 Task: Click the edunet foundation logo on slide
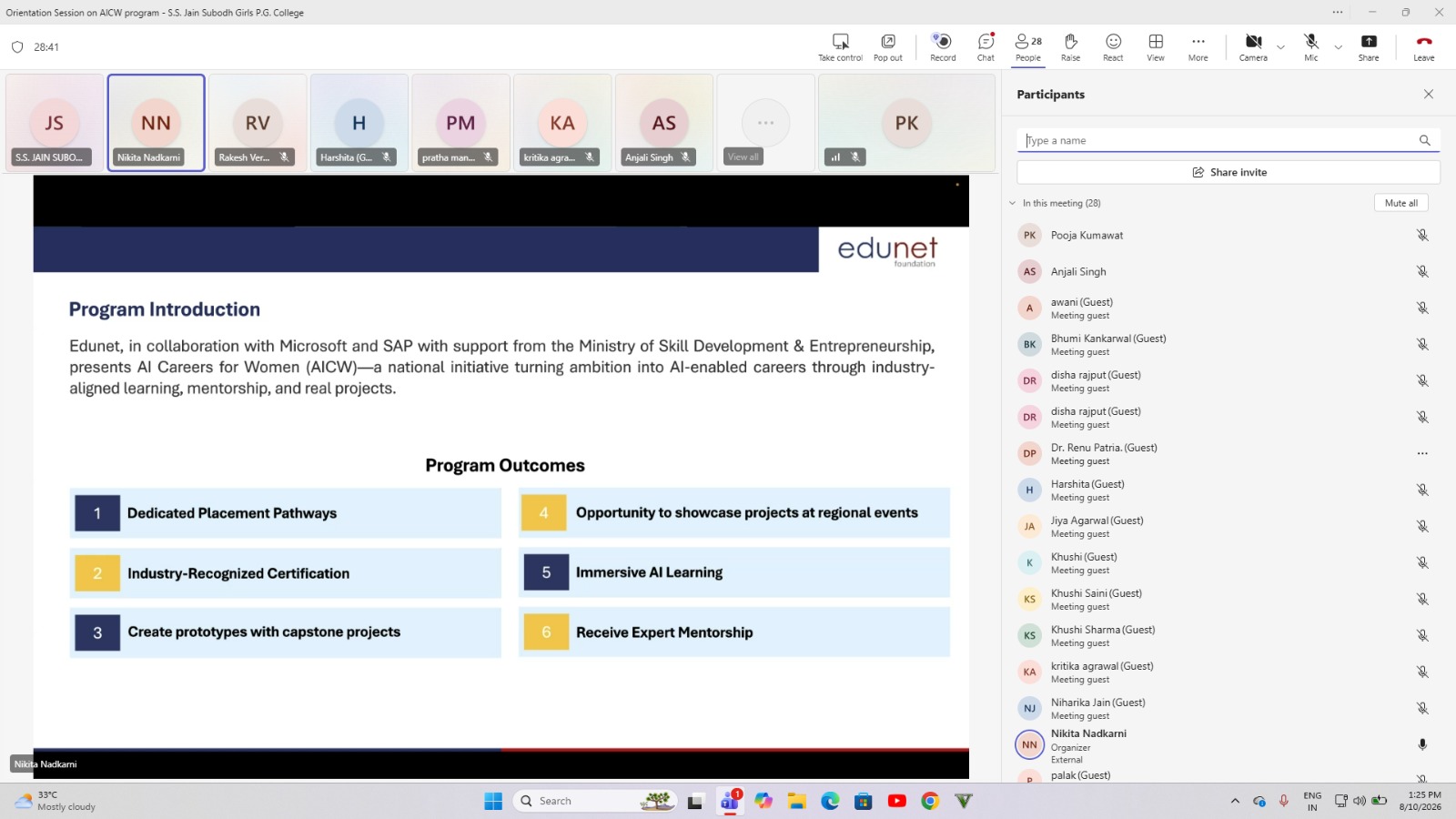[x=887, y=249]
